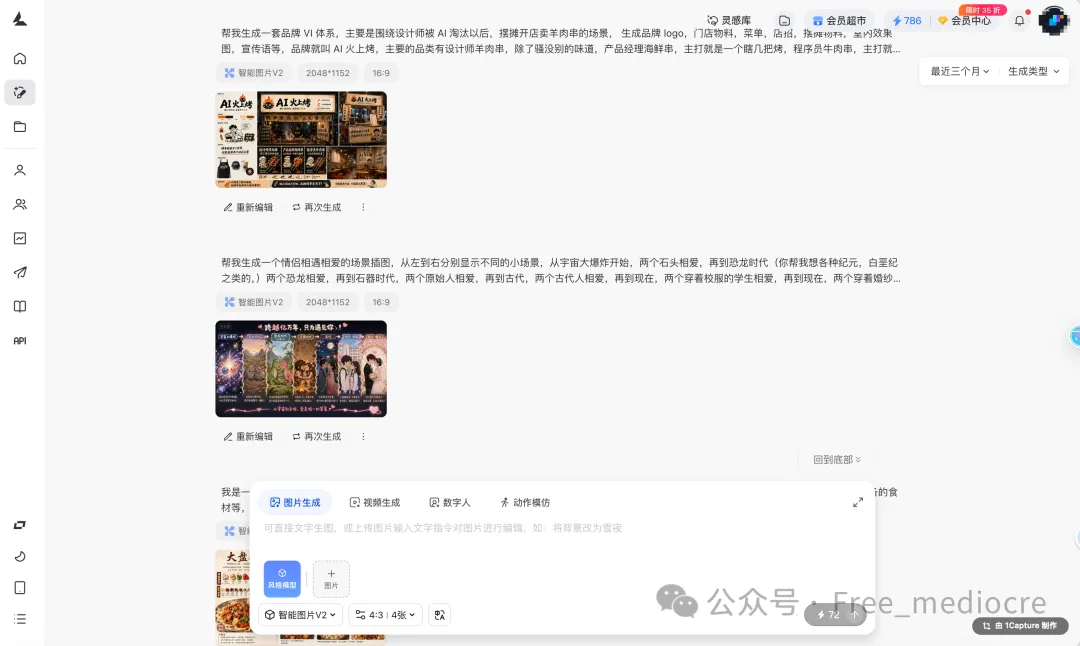Click 重新编辑 under the couples illustration
The image size is (1080, 646).
(248, 437)
